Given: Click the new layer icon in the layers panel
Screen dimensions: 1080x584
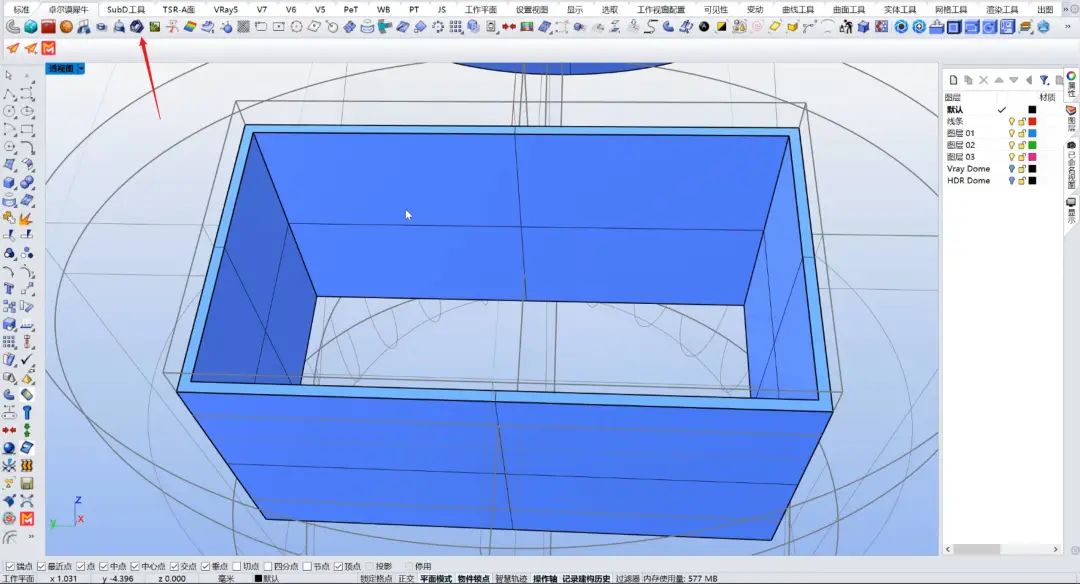Looking at the screenshot, I should point(954,80).
